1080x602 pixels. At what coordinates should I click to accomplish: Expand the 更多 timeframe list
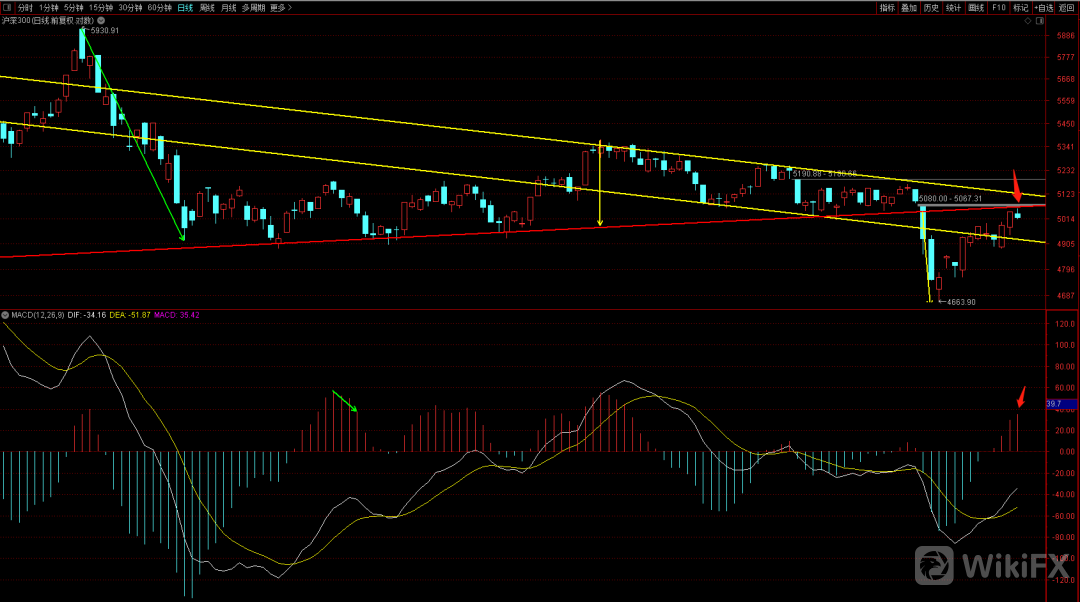tap(280, 7)
